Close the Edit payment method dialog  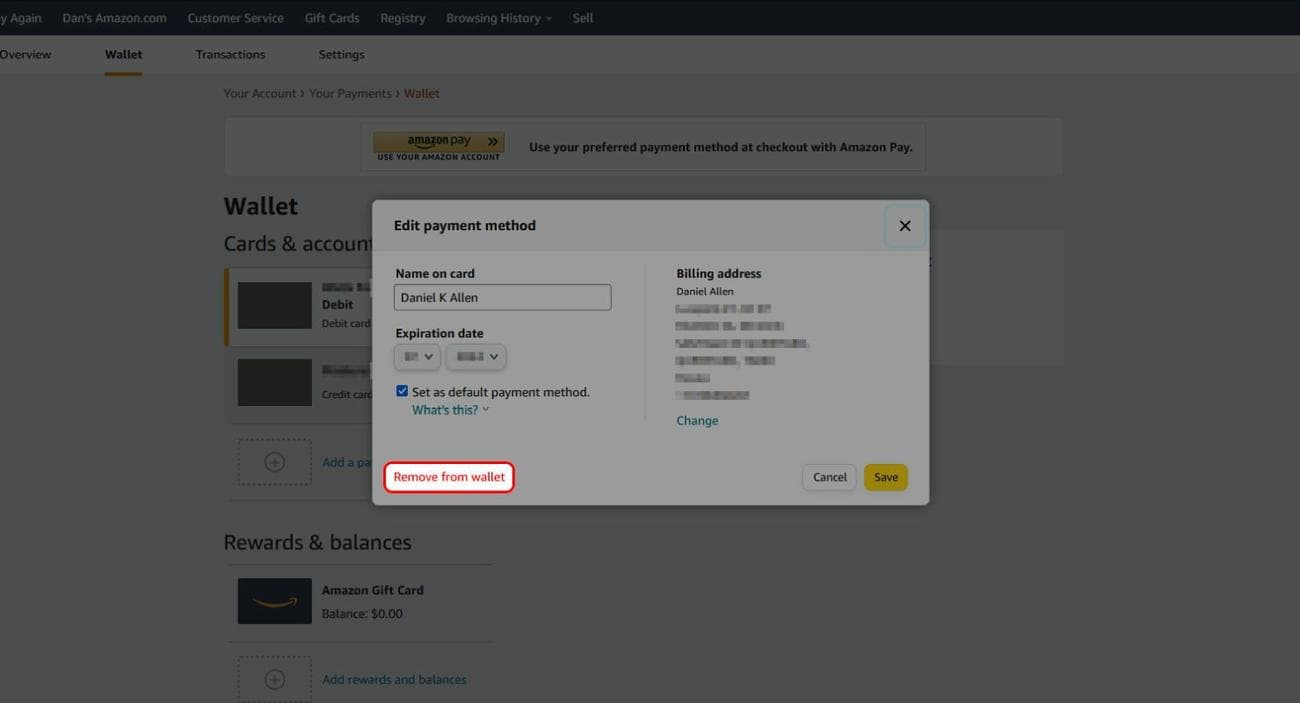(904, 226)
